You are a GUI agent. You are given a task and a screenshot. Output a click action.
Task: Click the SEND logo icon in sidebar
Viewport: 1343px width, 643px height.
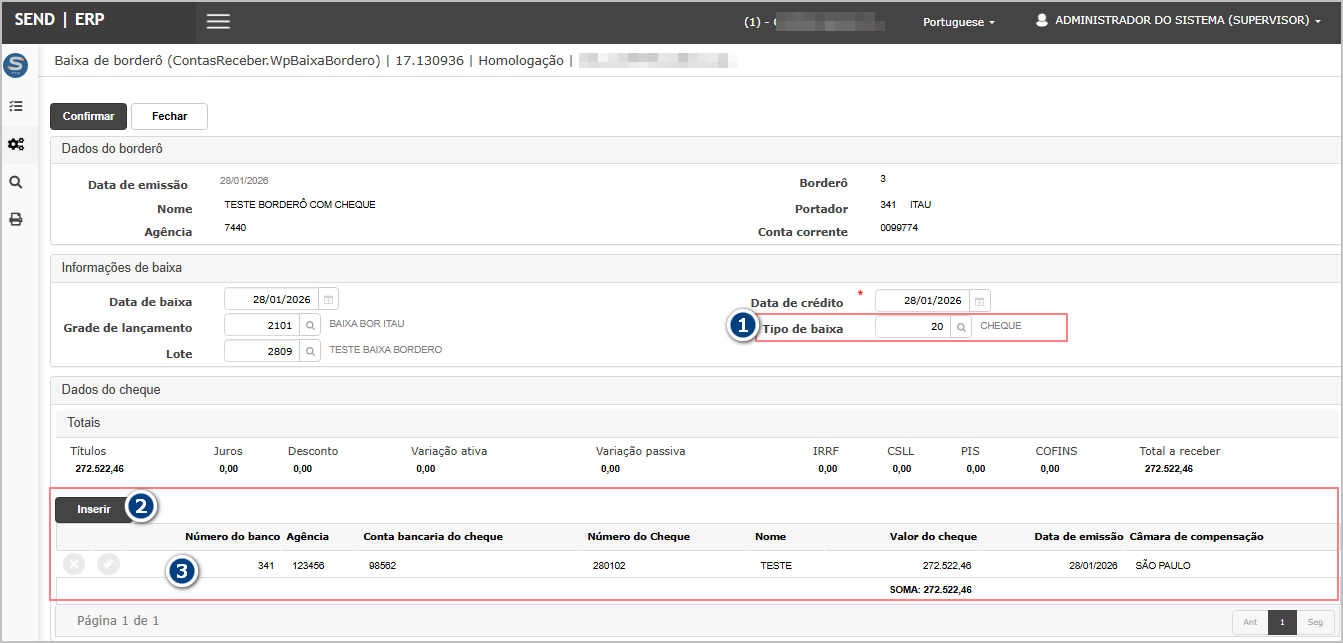pyautogui.click(x=16, y=66)
